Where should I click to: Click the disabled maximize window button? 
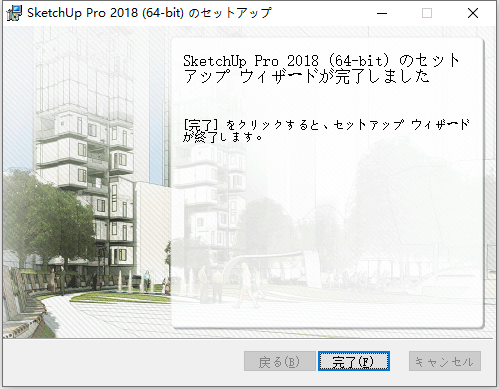(x=427, y=13)
